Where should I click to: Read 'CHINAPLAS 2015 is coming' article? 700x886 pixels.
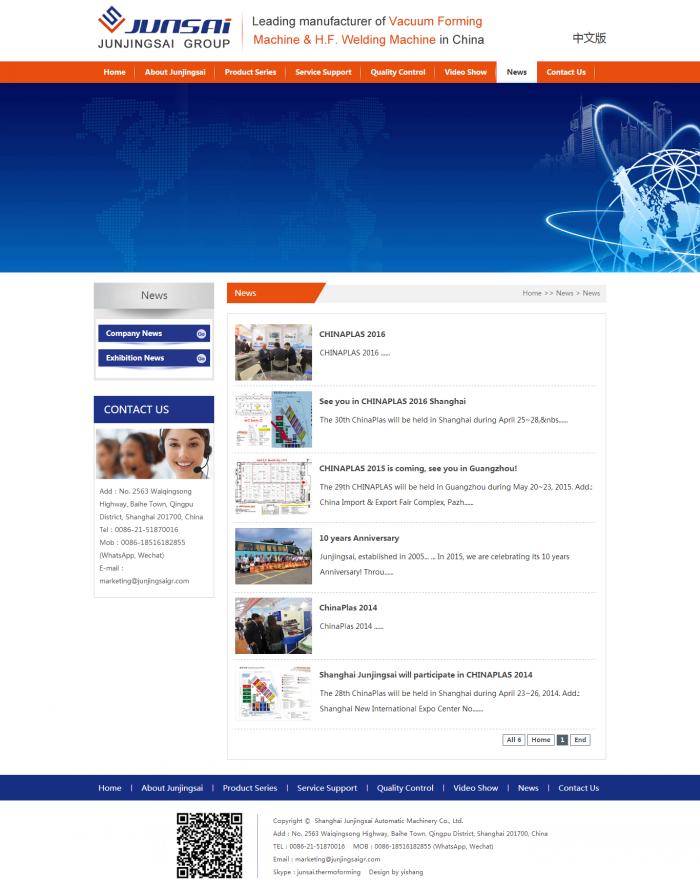pyautogui.click(x=417, y=468)
